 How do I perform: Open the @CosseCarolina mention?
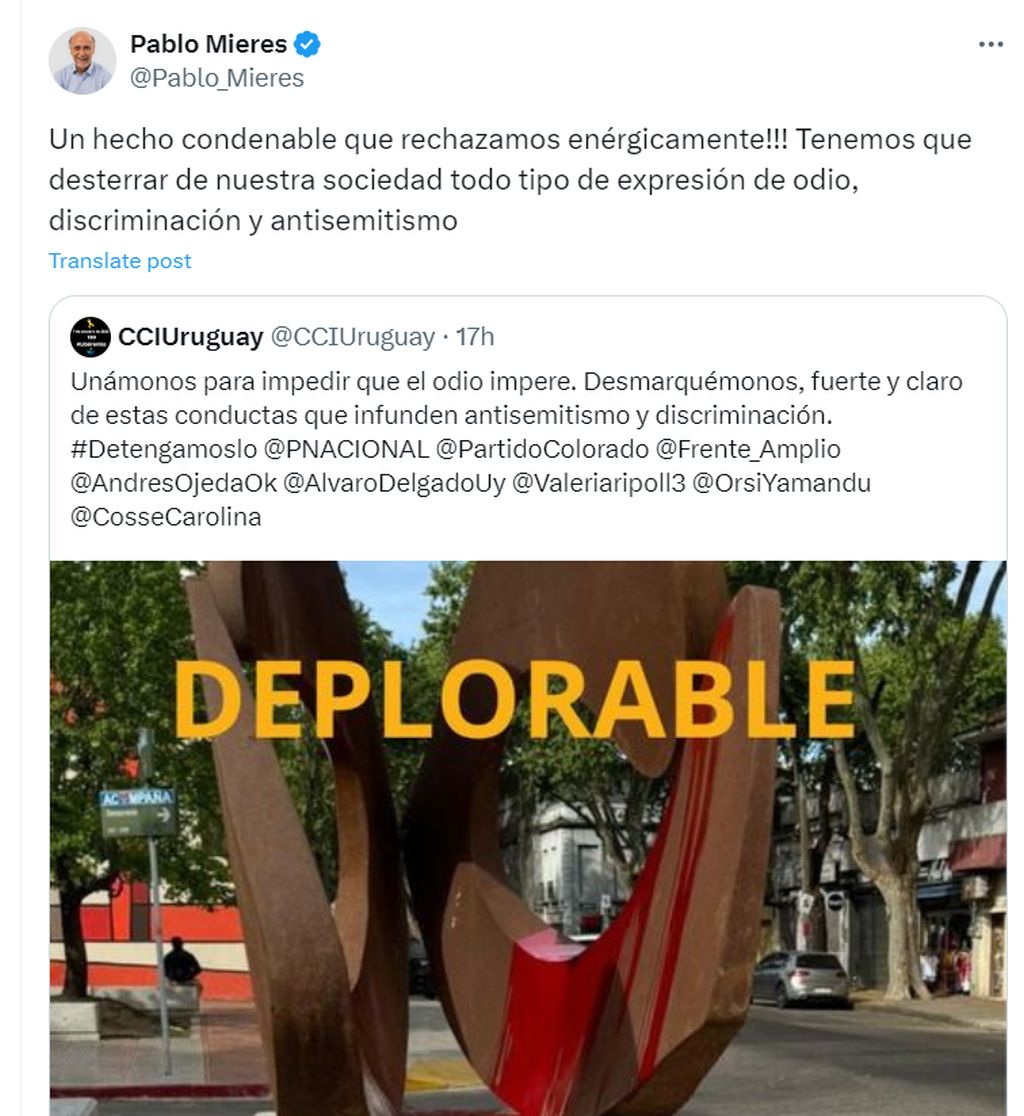pos(166,517)
